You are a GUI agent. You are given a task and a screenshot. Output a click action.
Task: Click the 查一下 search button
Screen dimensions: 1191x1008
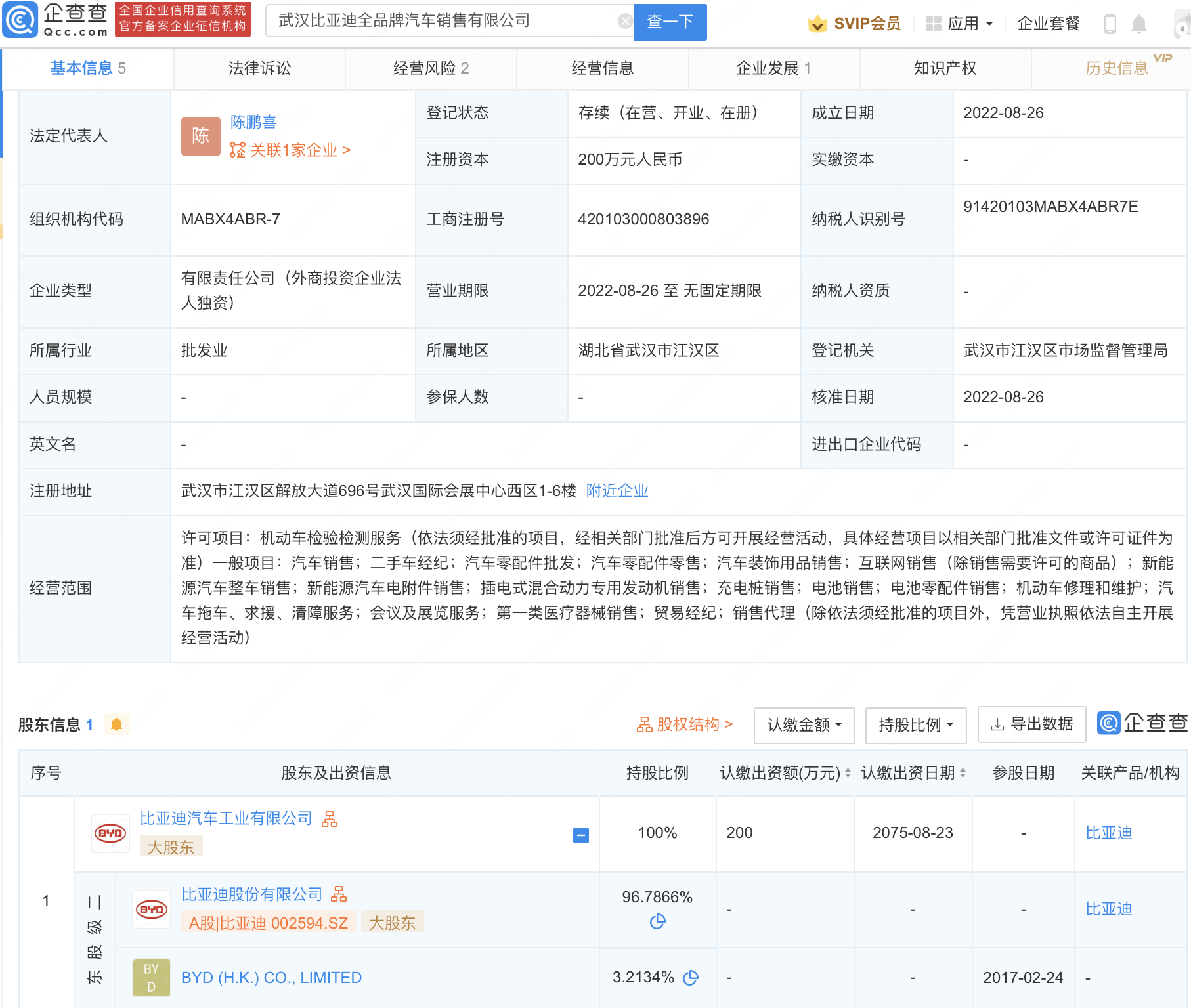pyautogui.click(x=670, y=22)
